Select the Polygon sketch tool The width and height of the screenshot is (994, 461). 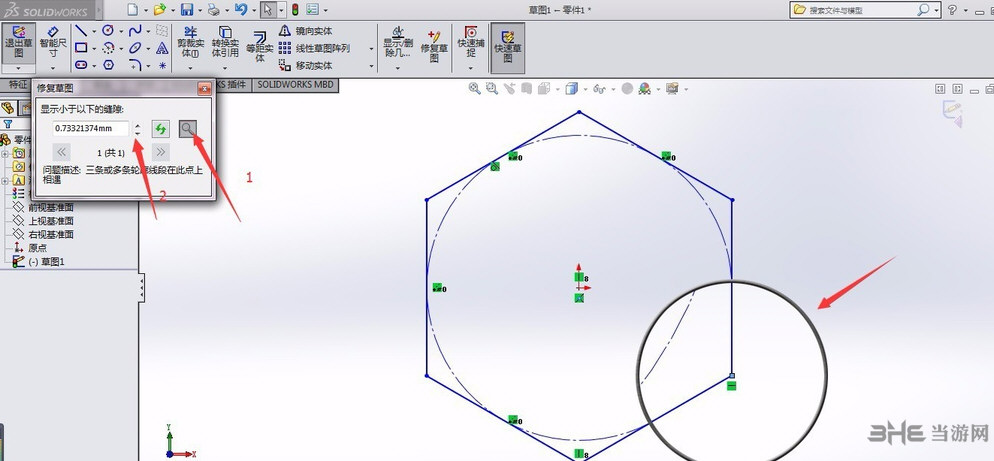pyautogui.click(x=108, y=65)
